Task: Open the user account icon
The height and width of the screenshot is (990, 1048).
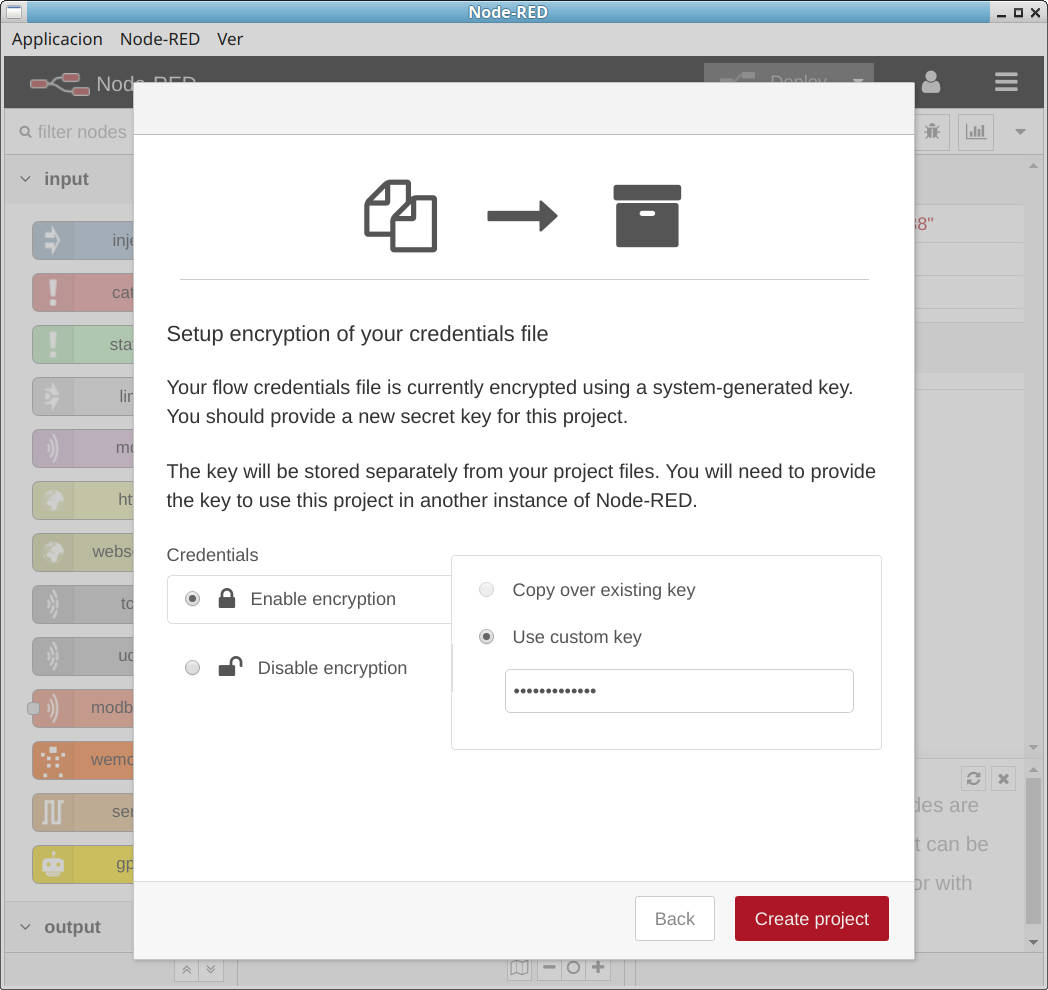Action: 931,83
